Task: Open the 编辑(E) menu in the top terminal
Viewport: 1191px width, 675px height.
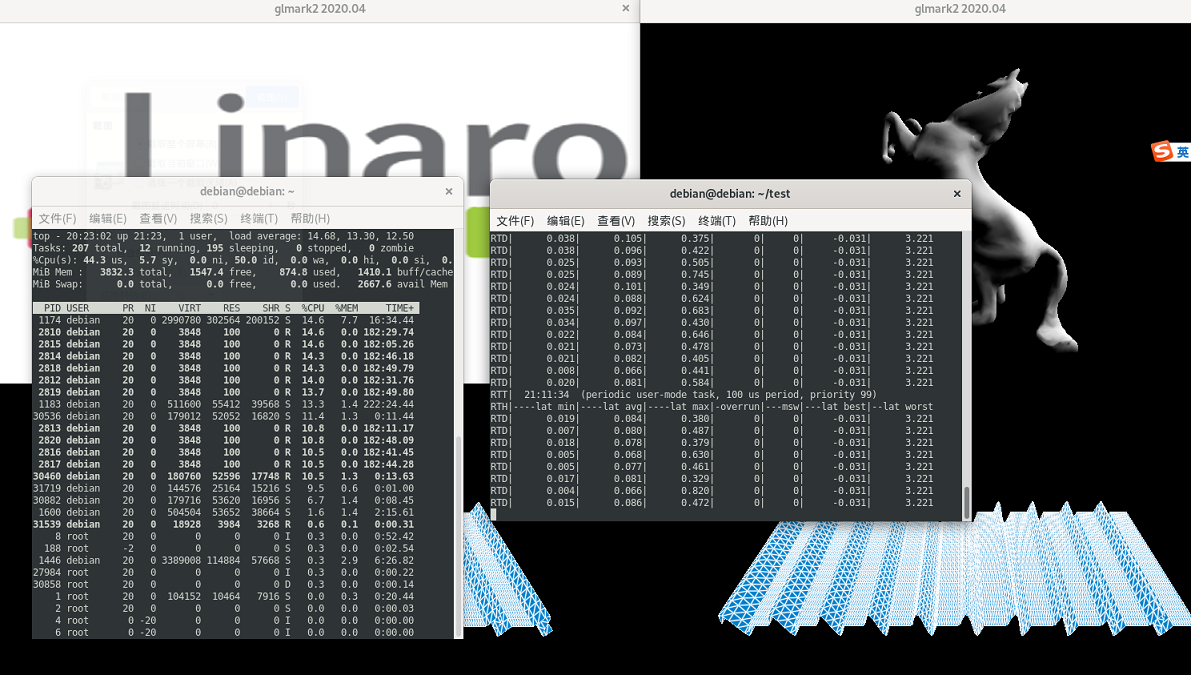Action: [108, 218]
